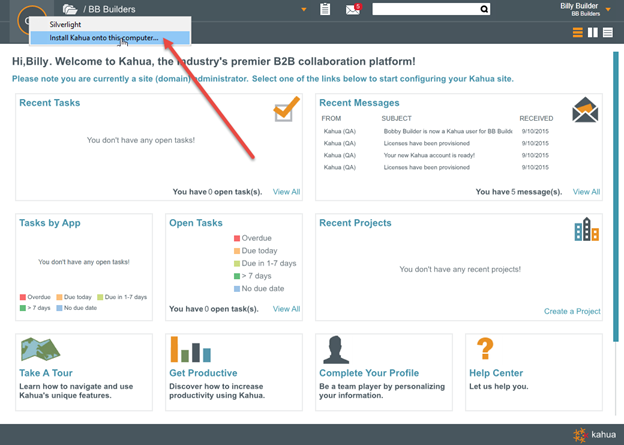
Task: Switch to list layout view icon
Action: pyautogui.click(x=607, y=33)
